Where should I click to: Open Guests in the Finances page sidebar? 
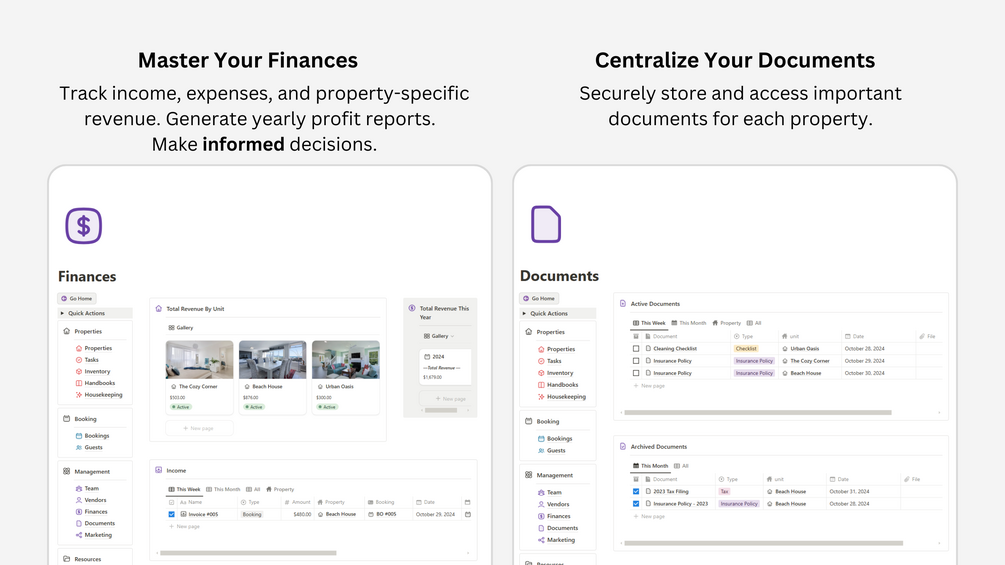pyautogui.click(x=89, y=447)
